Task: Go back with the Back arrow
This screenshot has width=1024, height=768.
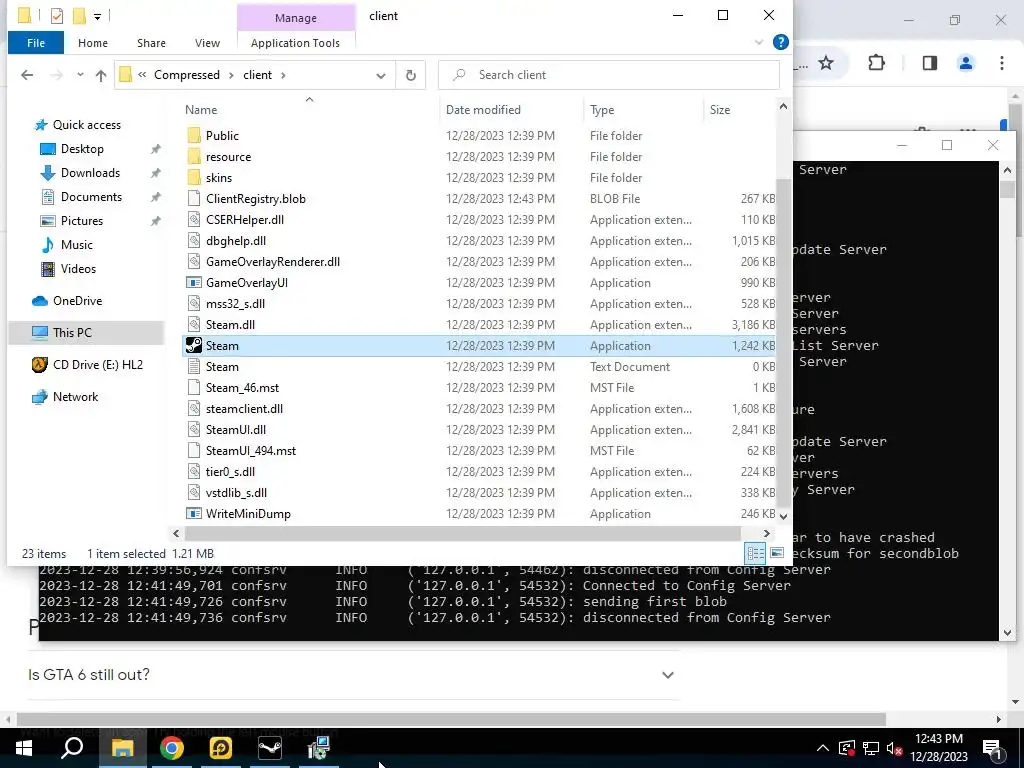Action: pyautogui.click(x=27, y=75)
